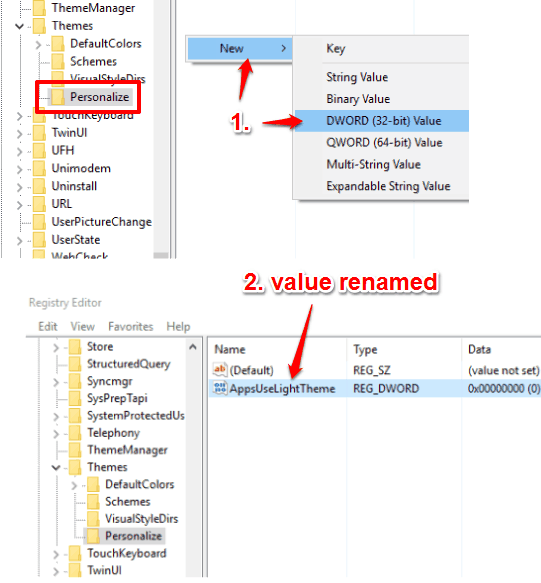The height and width of the screenshot is (583, 541).
Task: Click the Type column header
Action: pyautogui.click(x=365, y=350)
